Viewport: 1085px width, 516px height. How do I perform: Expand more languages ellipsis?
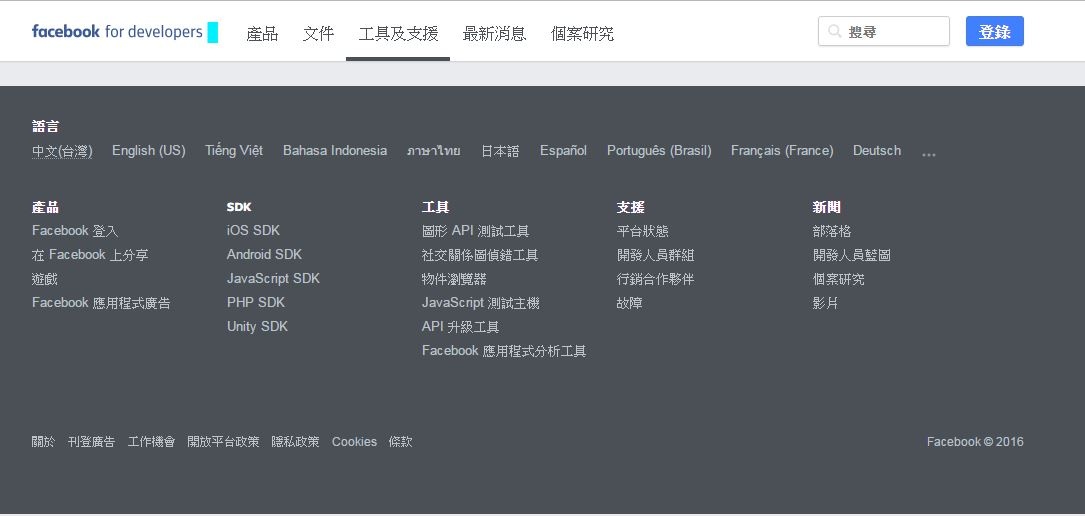click(929, 154)
